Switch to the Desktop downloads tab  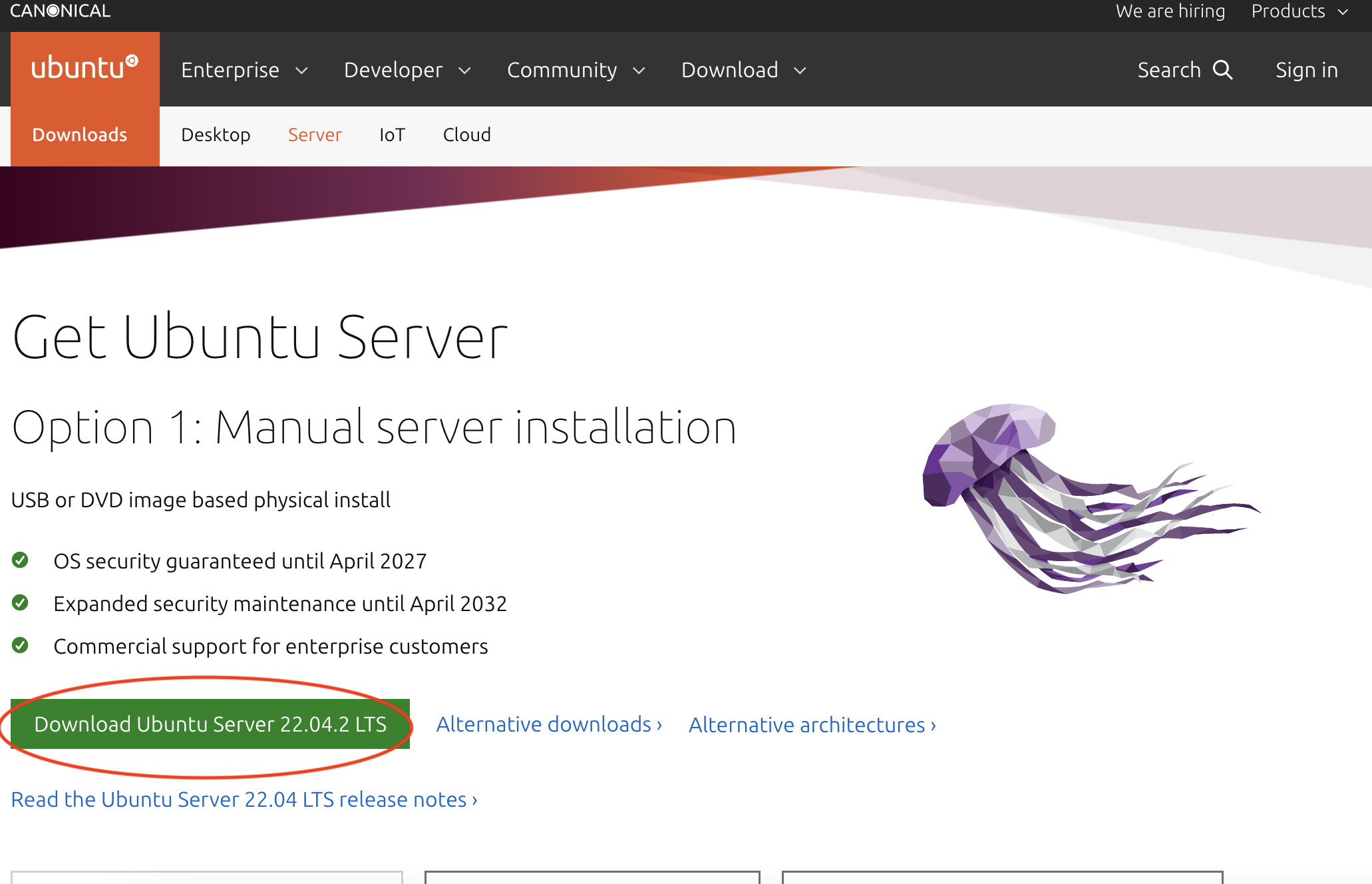[x=216, y=135]
